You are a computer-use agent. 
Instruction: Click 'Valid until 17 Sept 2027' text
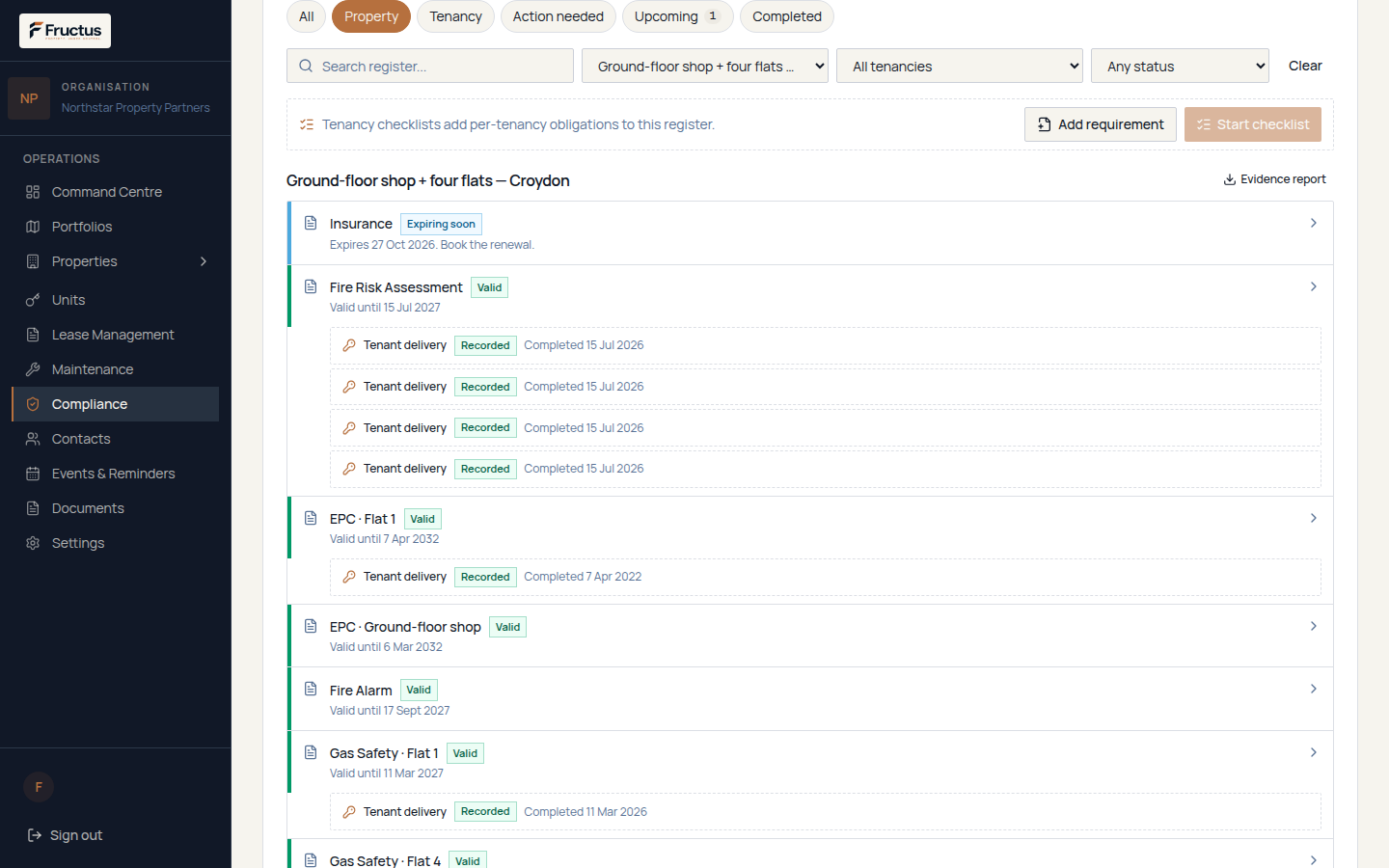coord(390,711)
